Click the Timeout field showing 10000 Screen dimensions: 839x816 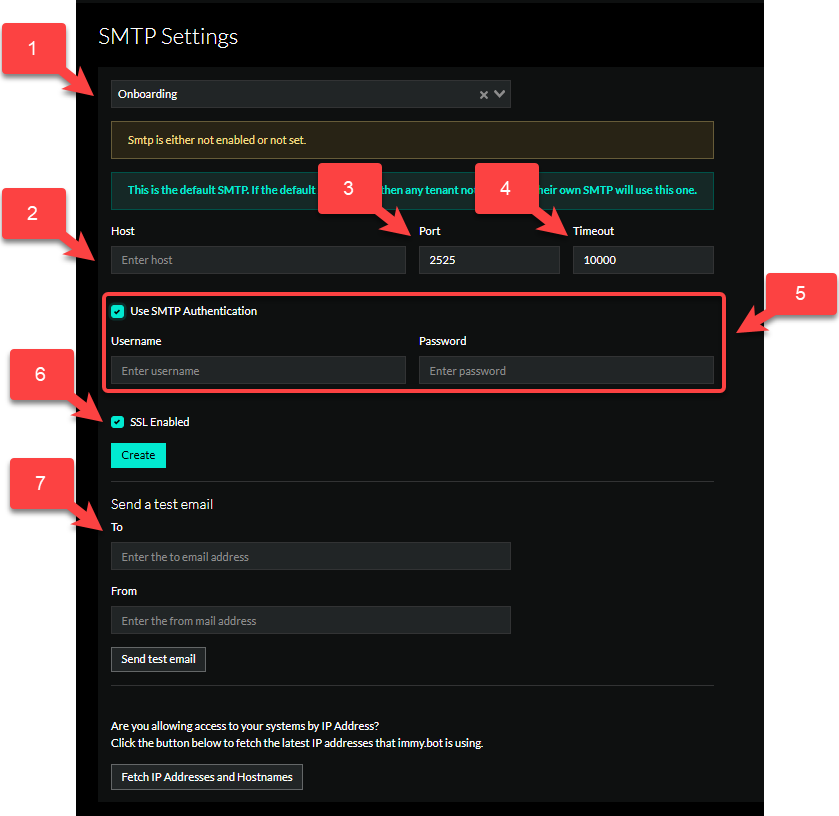click(x=643, y=259)
